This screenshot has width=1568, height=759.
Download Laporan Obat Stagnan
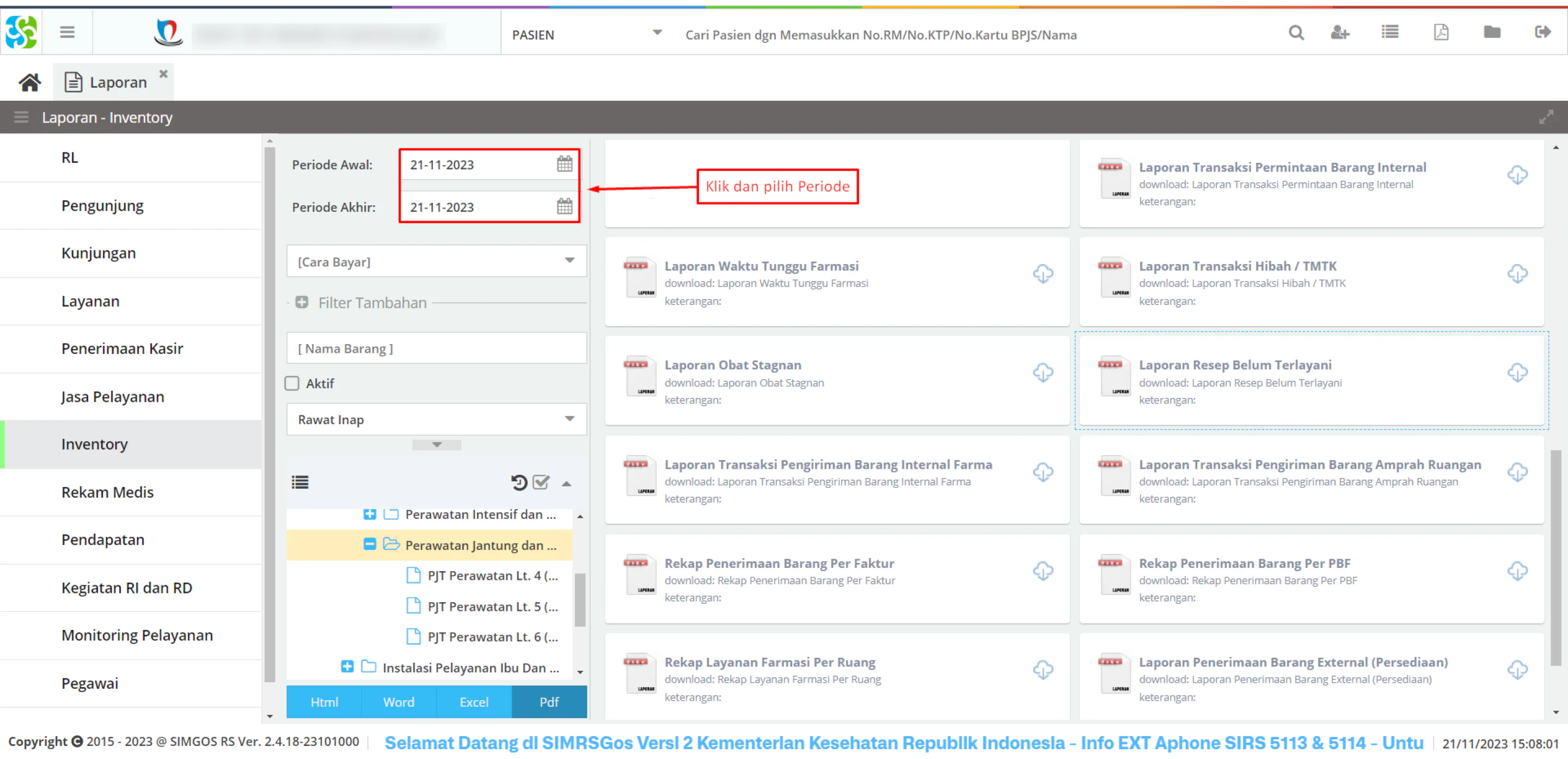1043,372
